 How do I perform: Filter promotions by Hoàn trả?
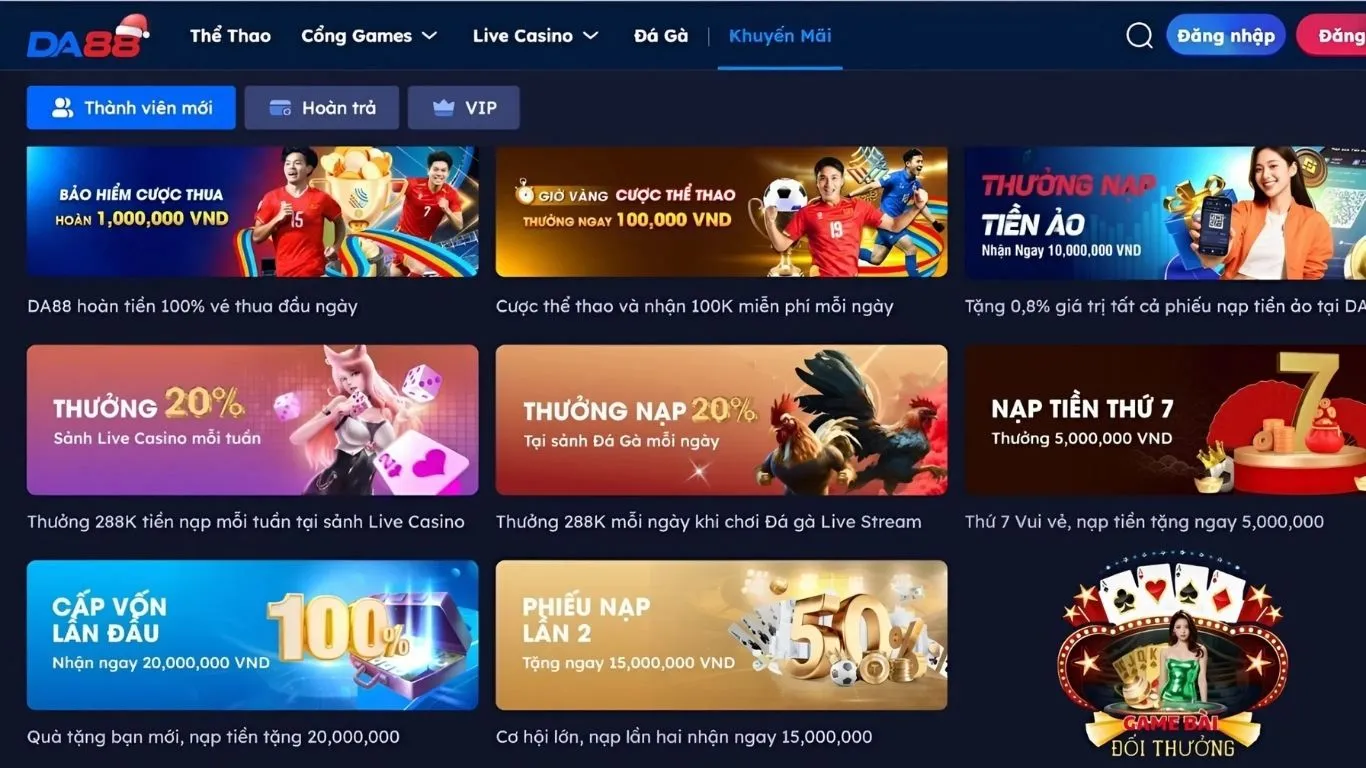pyautogui.click(x=322, y=108)
